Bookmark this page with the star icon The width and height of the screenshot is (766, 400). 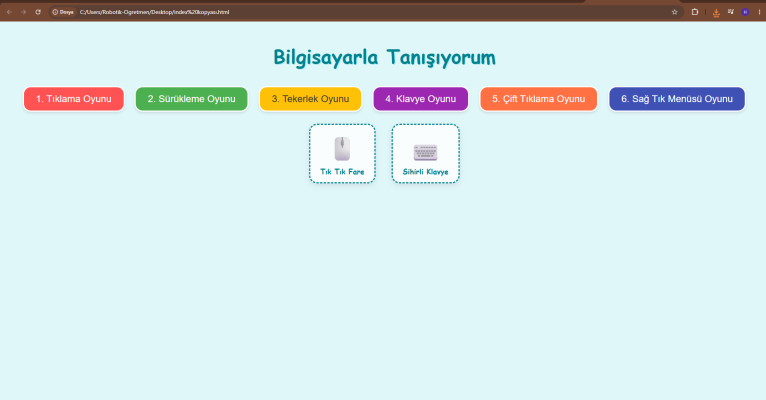(x=675, y=12)
